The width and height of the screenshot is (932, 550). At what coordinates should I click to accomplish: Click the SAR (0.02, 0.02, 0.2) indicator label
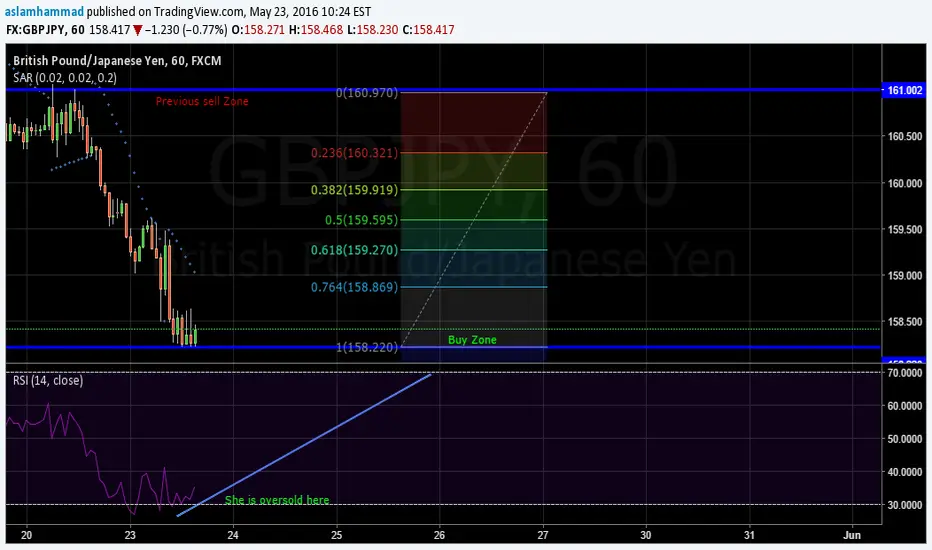(65, 78)
